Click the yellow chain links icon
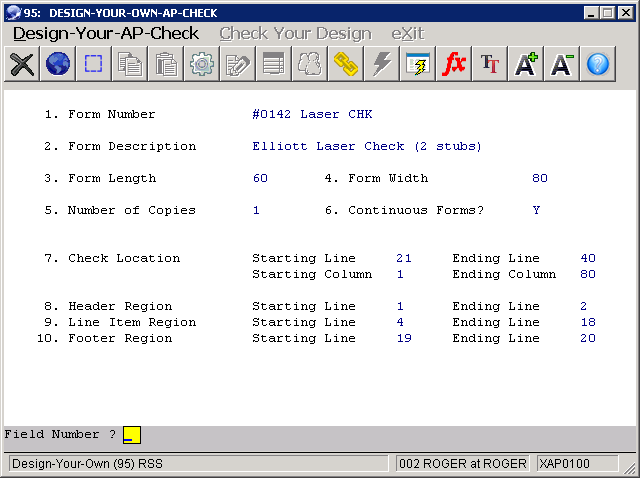The width and height of the screenshot is (640, 478). 346,64
